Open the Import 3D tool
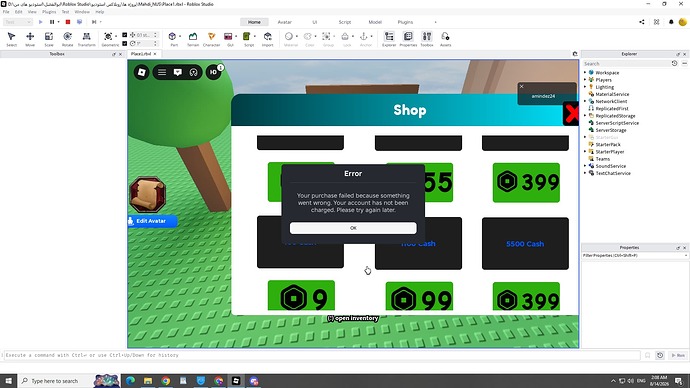Image resolution: width=690 pixels, height=388 pixels. (x=268, y=39)
